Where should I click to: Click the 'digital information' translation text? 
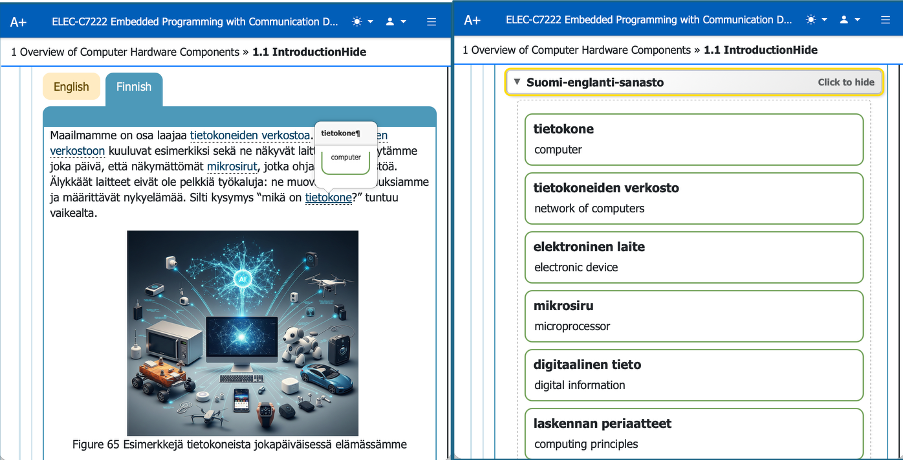click(x=579, y=385)
